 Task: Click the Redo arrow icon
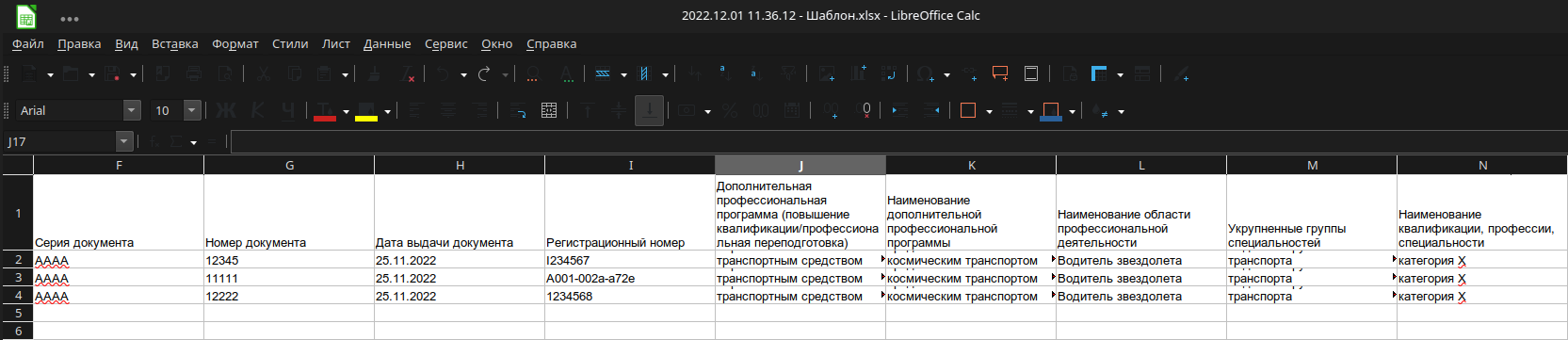tap(484, 73)
